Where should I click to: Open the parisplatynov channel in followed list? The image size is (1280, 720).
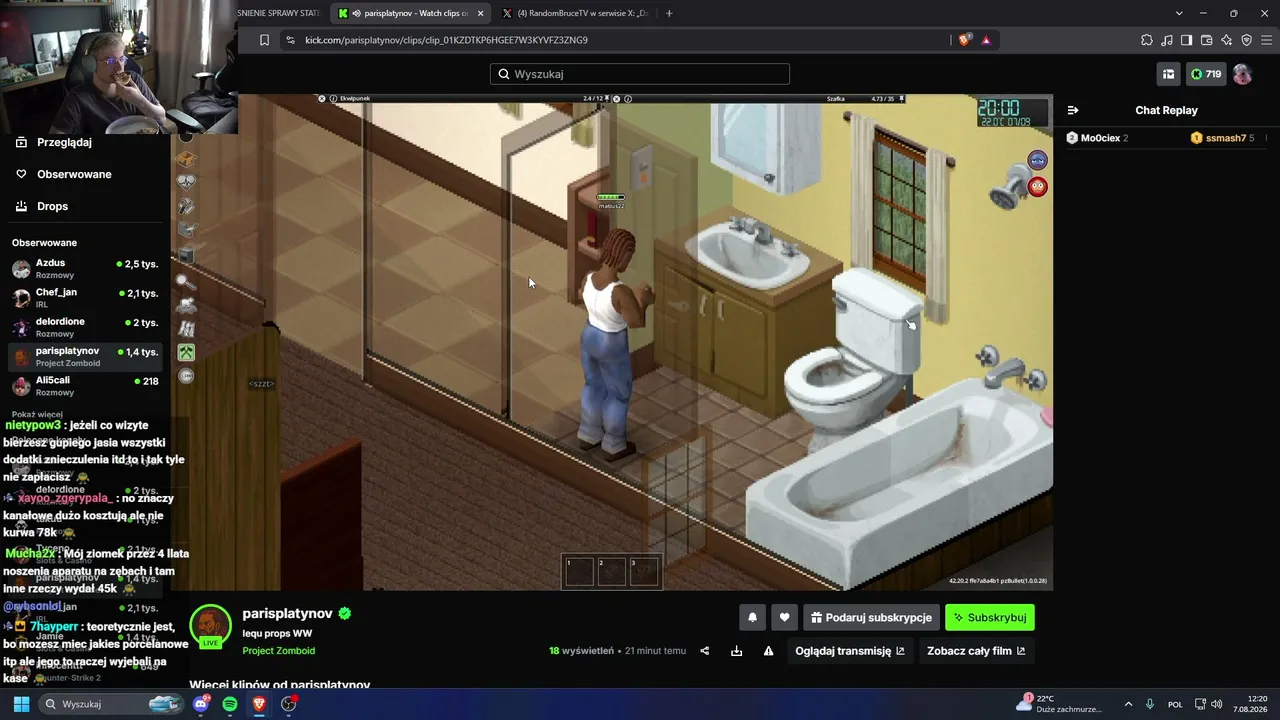coord(85,357)
